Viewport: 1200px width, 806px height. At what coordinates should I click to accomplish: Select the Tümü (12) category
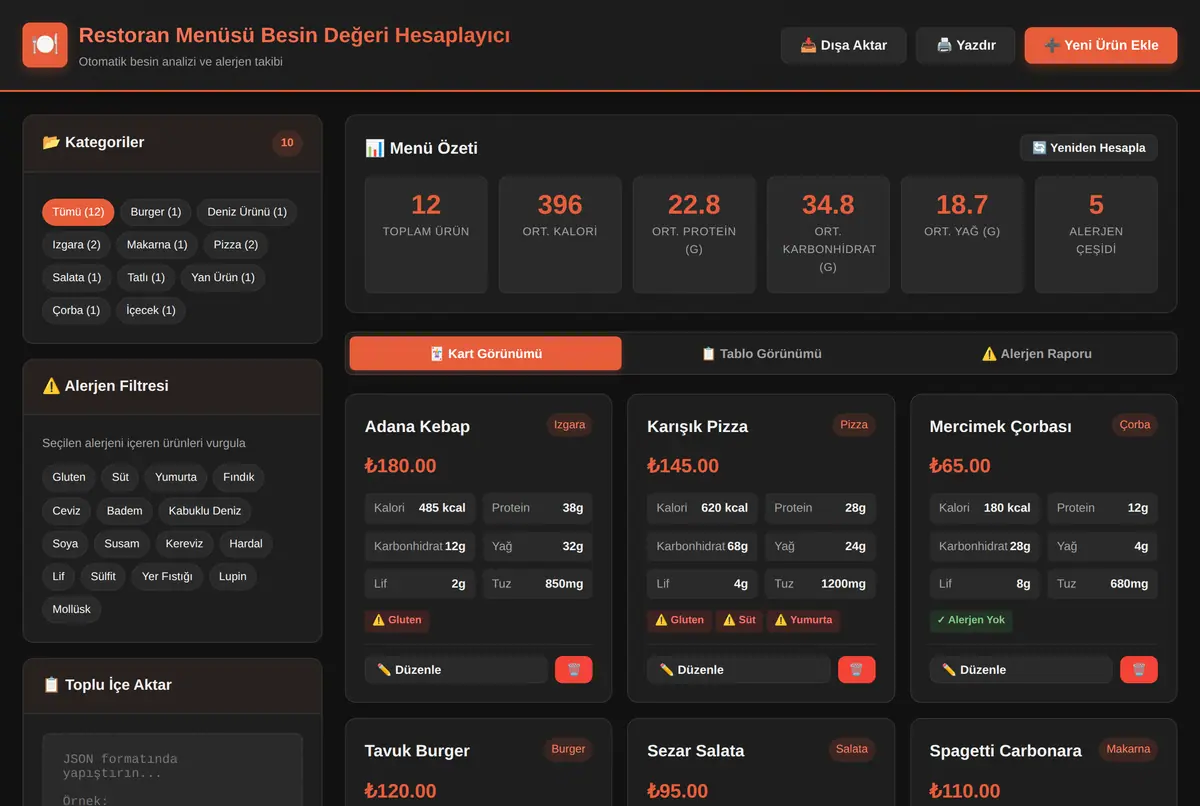78,212
